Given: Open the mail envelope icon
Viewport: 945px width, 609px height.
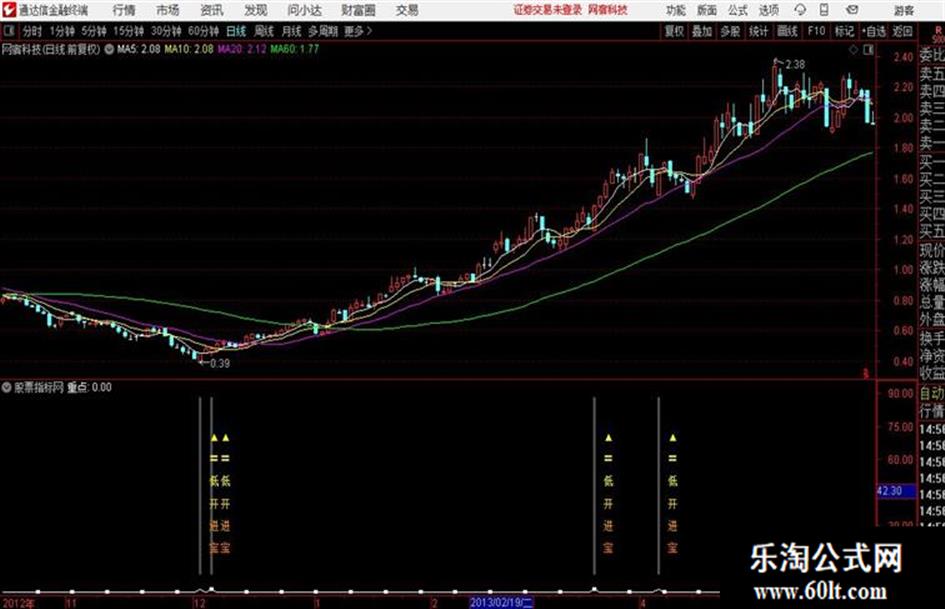Looking at the screenshot, I should [852, 10].
